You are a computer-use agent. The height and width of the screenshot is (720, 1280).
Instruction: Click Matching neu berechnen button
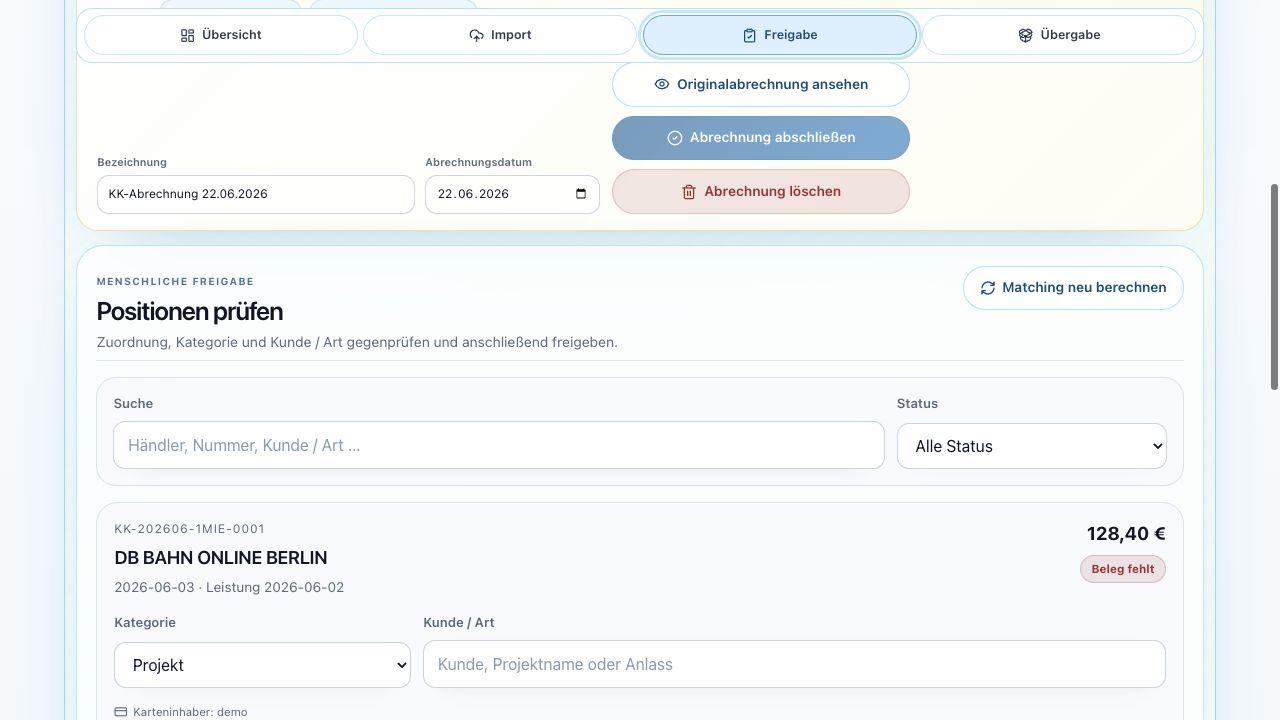[x=1073, y=288]
